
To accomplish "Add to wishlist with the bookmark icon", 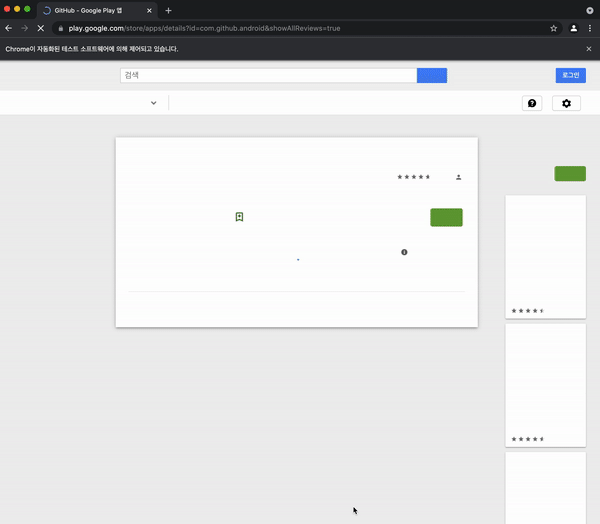I will coord(239,217).
